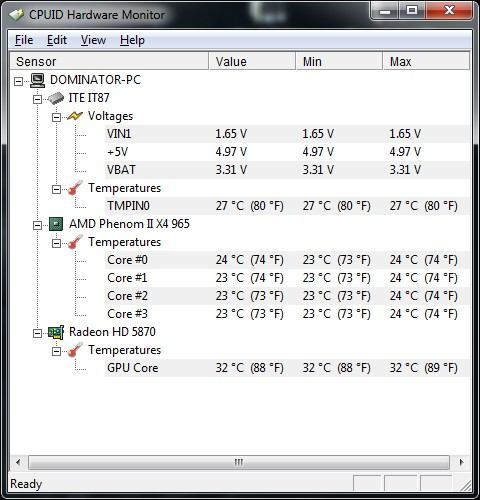
Task: Select the DOMINATOR-PC tree label
Action: (x=95, y=80)
